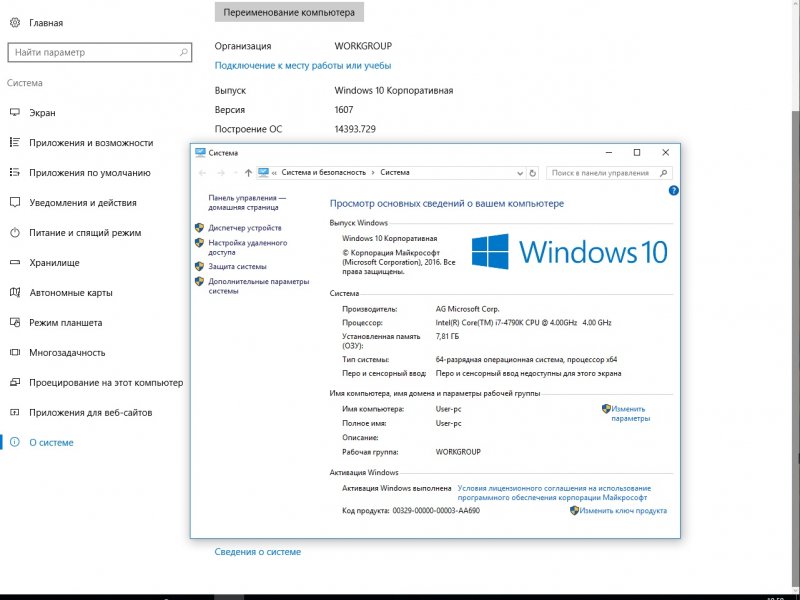Click Изменить параметры for computer name
This screenshot has height=600, width=800.
coord(631,414)
